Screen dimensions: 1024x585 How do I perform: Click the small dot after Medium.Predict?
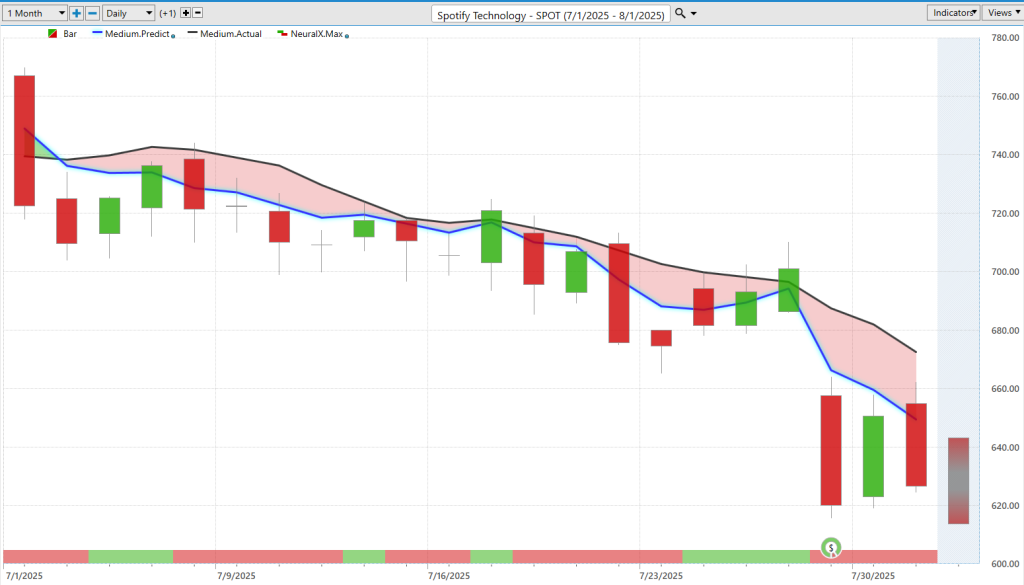coord(173,36)
